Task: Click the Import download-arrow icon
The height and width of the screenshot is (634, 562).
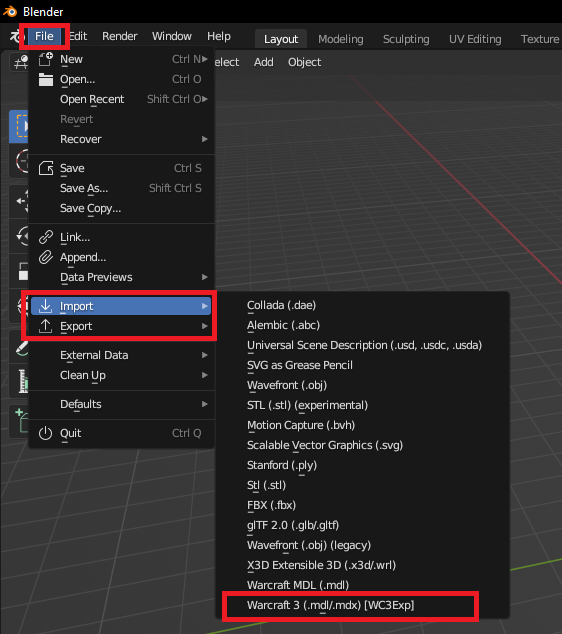Action: [x=46, y=306]
